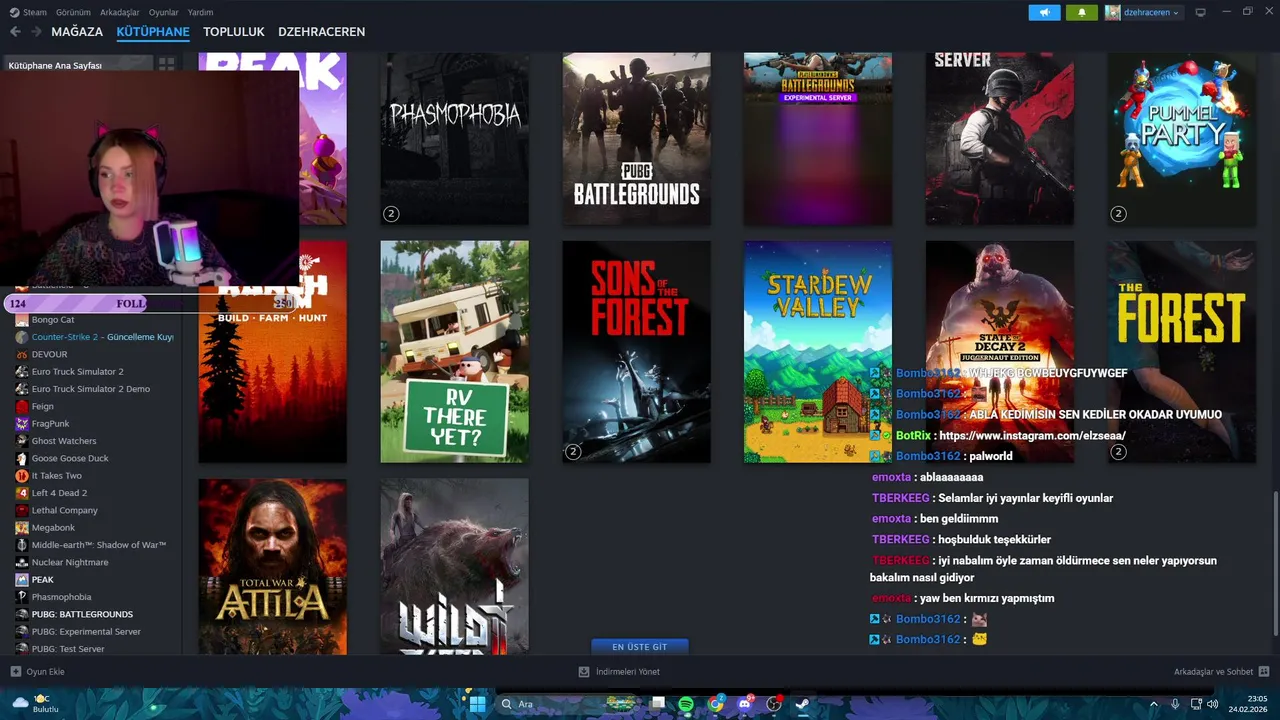1280x720 pixels.
Task: Open Steam icon in the taskbar
Action: (x=802, y=704)
